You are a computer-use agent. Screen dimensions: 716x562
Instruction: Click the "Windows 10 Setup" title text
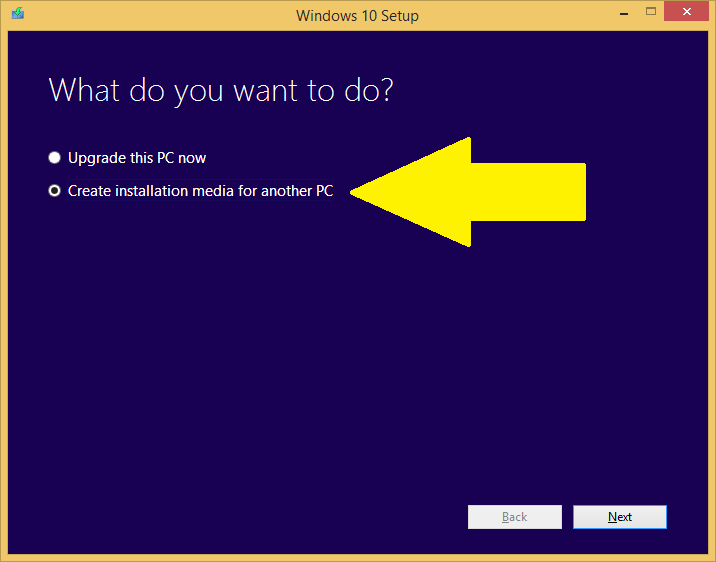(x=357, y=15)
